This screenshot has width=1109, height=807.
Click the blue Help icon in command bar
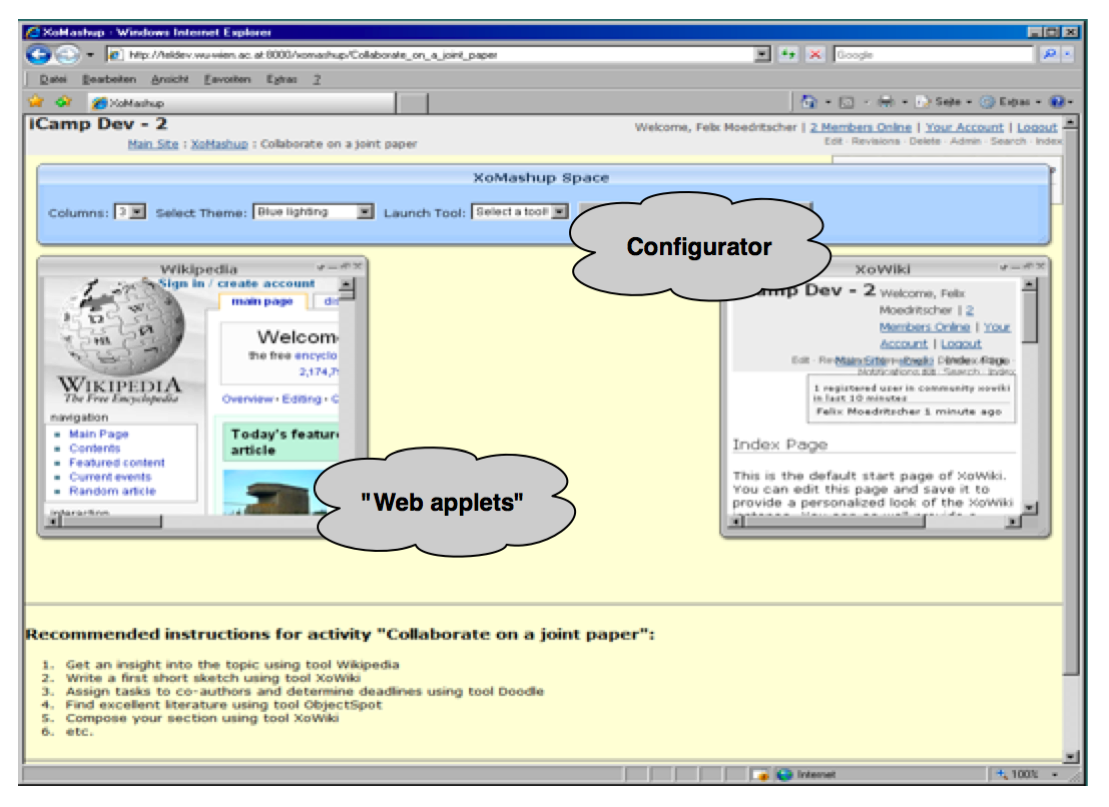click(x=1057, y=102)
